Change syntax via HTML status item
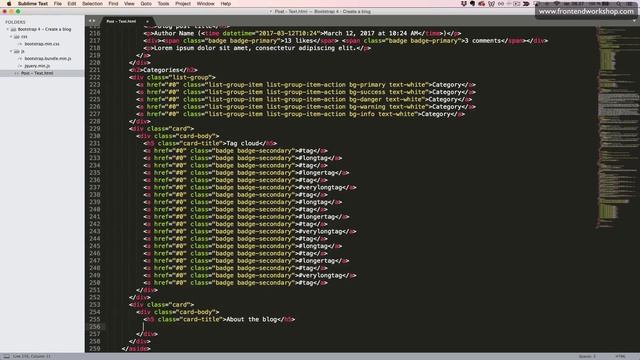Viewport: 640px width, 360px height. [x=620, y=356]
